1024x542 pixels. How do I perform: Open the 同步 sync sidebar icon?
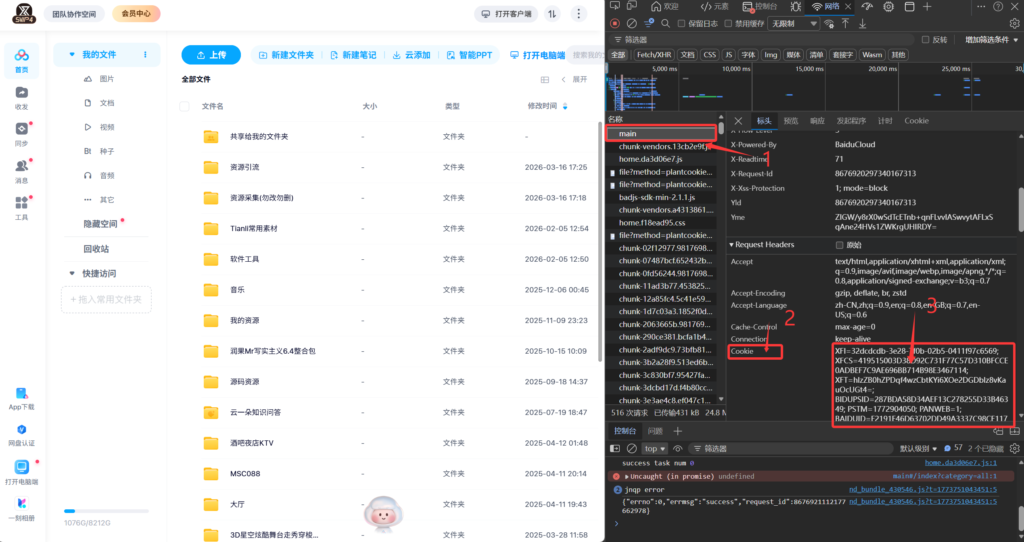[22, 129]
